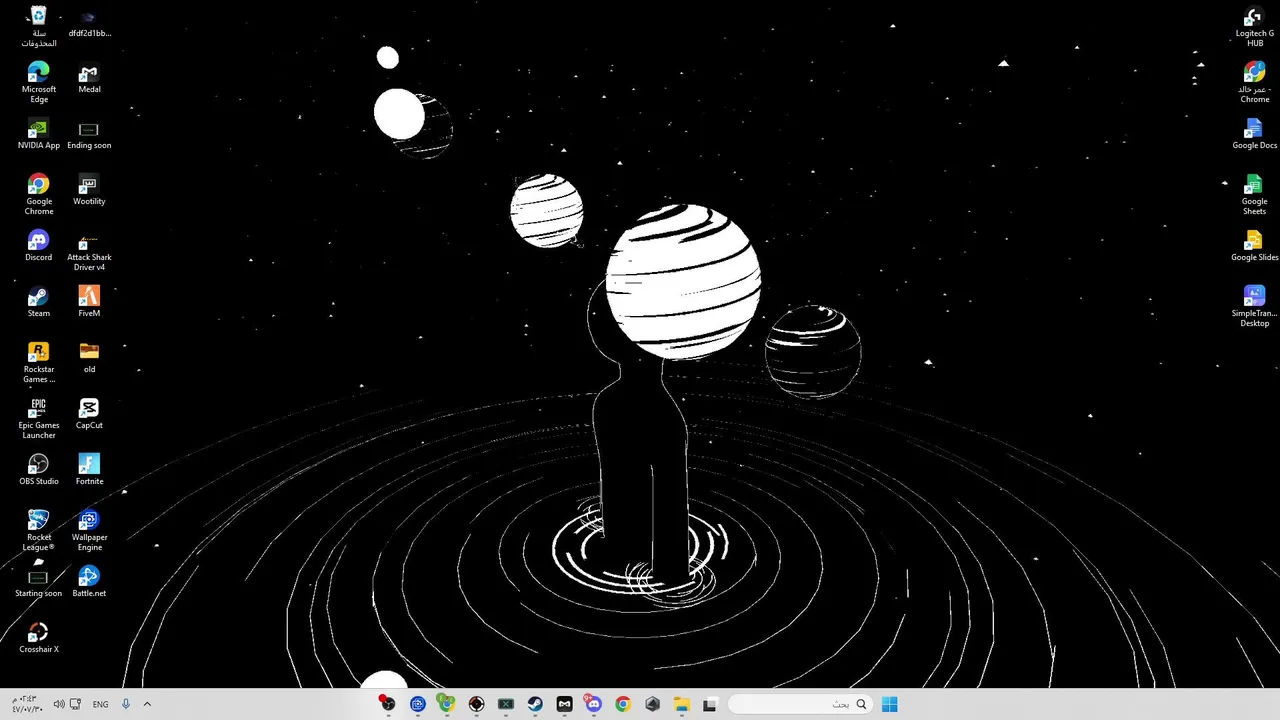This screenshot has height=720, width=1280.
Task: Switch to Google Chrome on the taskbar
Action: click(x=623, y=704)
